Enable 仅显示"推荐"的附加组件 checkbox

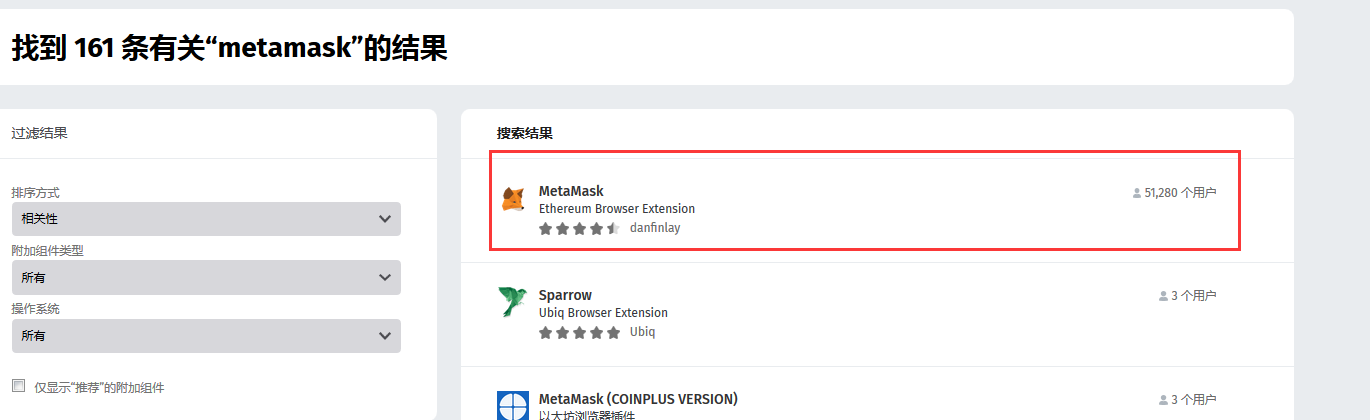point(18,386)
